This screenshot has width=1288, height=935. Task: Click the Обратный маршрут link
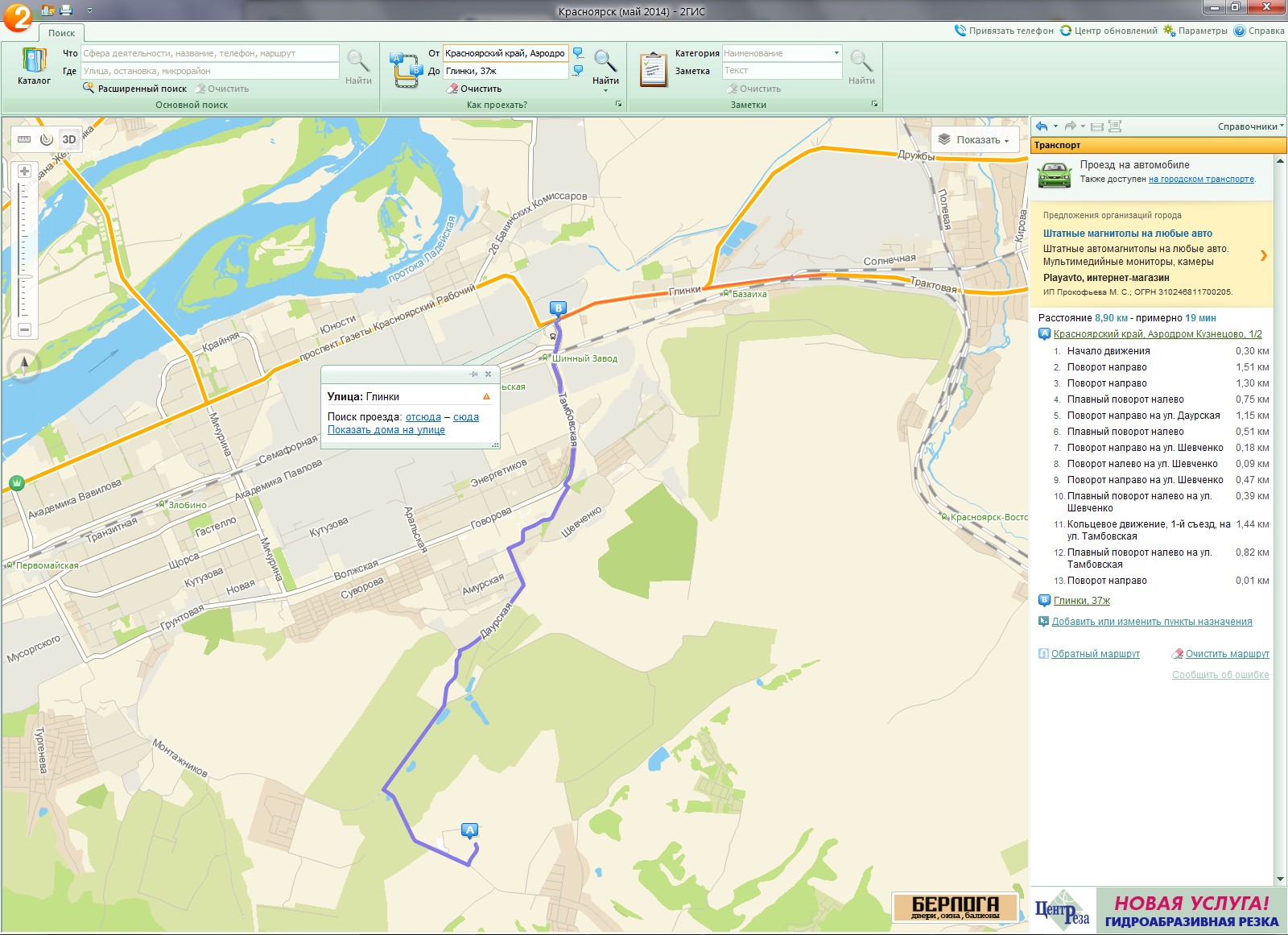point(1095,654)
